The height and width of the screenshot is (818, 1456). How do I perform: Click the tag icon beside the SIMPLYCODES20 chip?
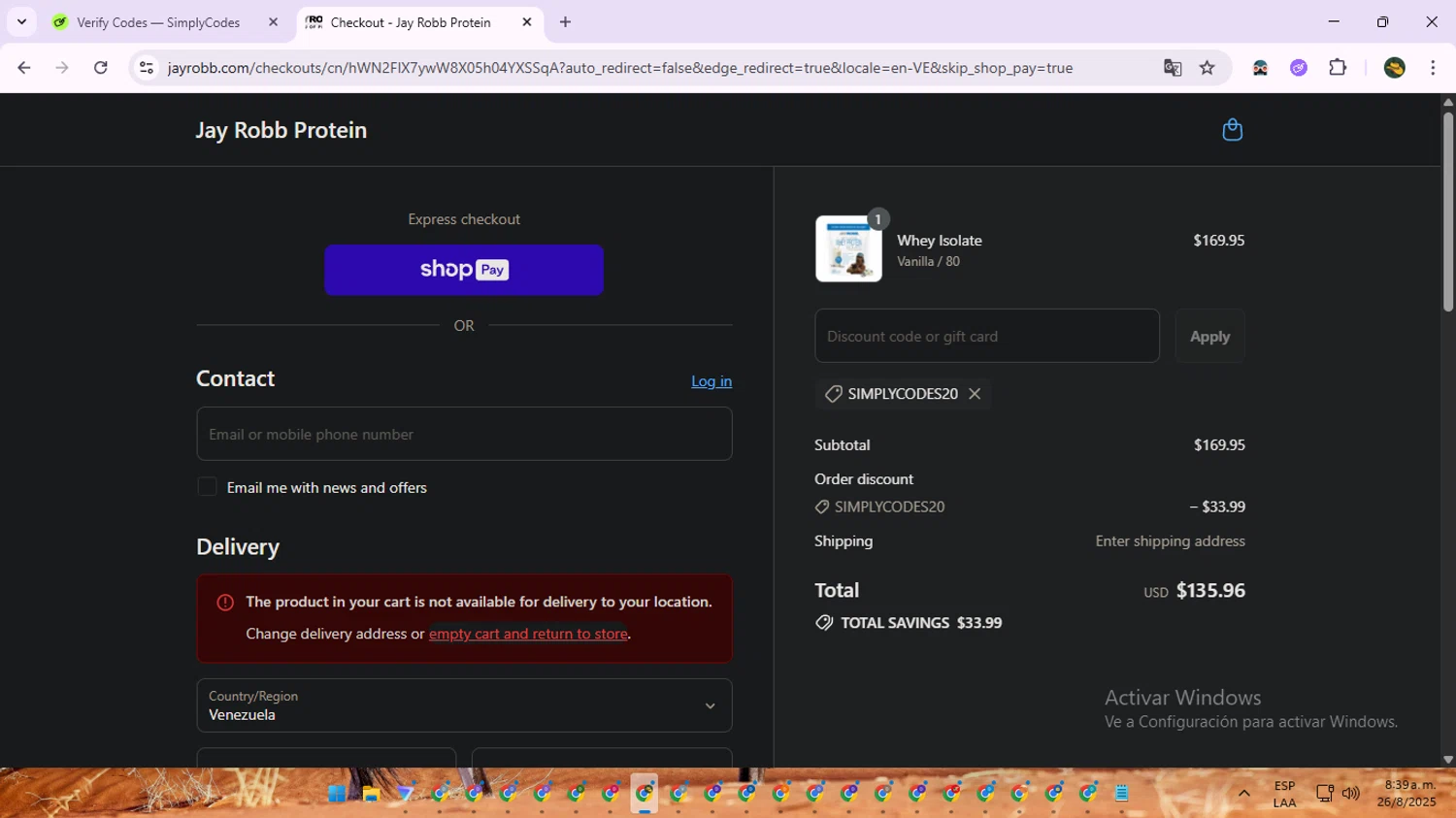point(833,394)
